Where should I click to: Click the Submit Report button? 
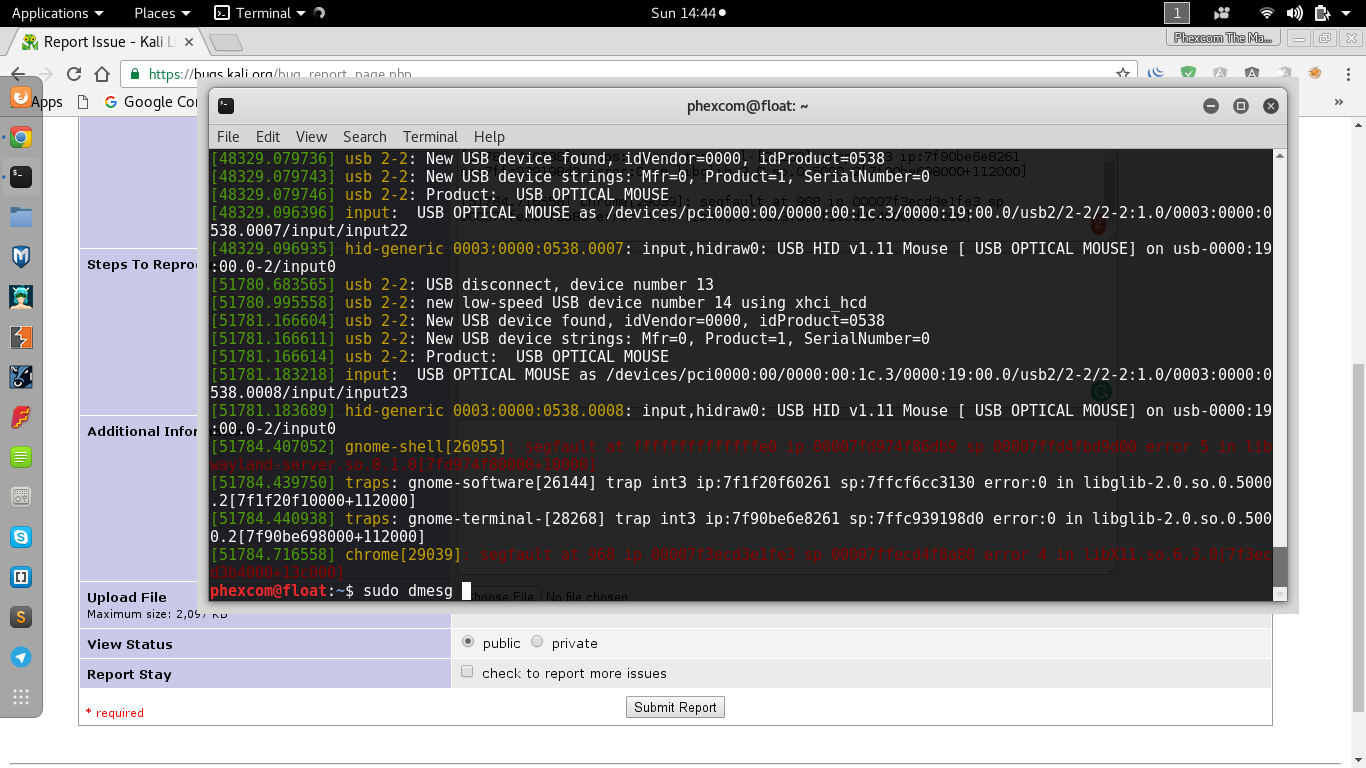point(675,707)
